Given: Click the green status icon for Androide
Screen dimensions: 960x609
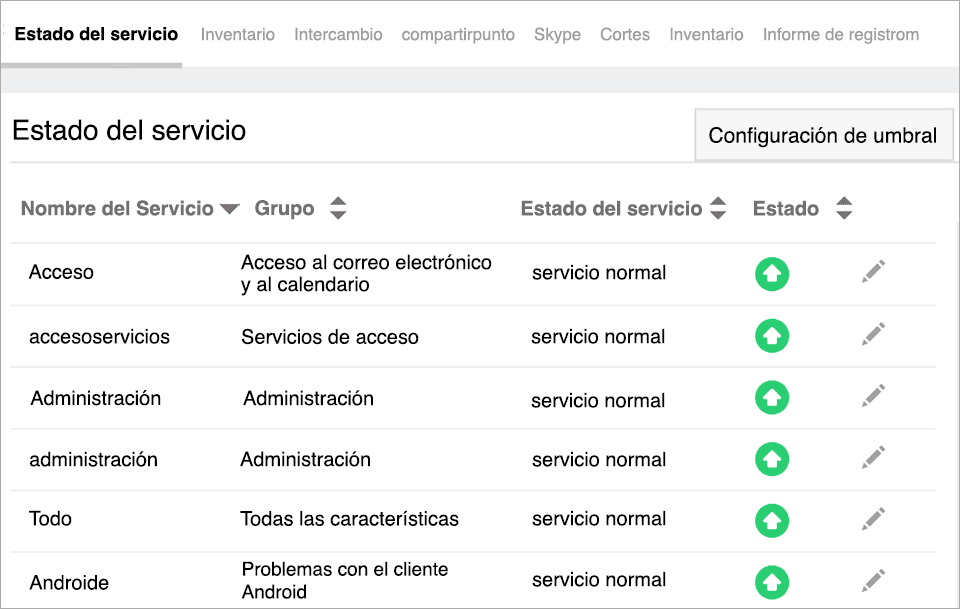Looking at the screenshot, I should [772, 580].
